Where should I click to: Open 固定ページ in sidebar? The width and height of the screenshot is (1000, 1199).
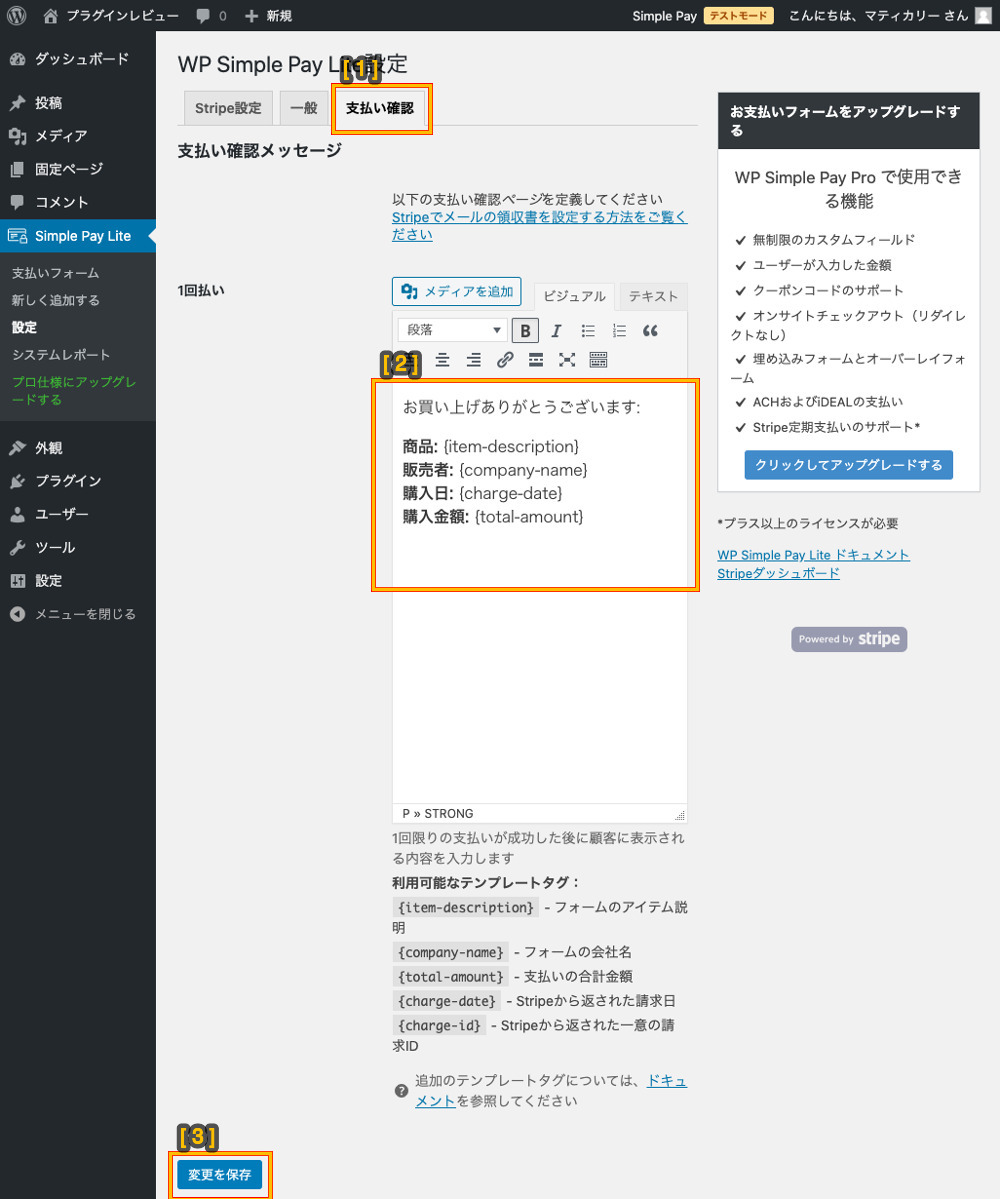click(78, 169)
